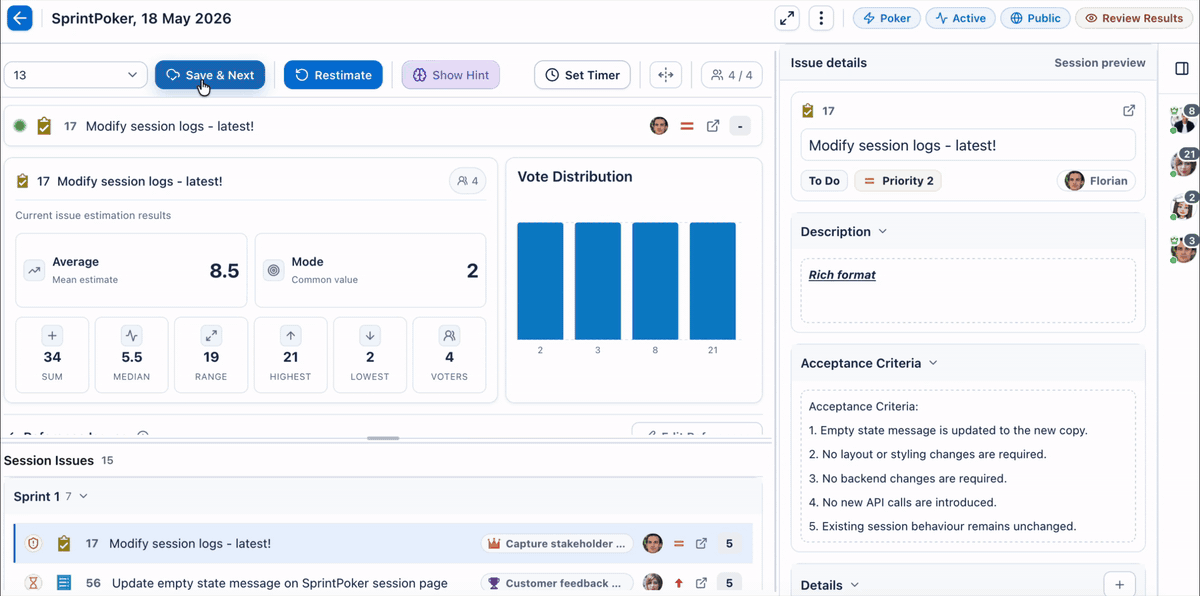The height and width of the screenshot is (596, 1200).
Task: Open the three-dot more options menu
Action: 821,18
